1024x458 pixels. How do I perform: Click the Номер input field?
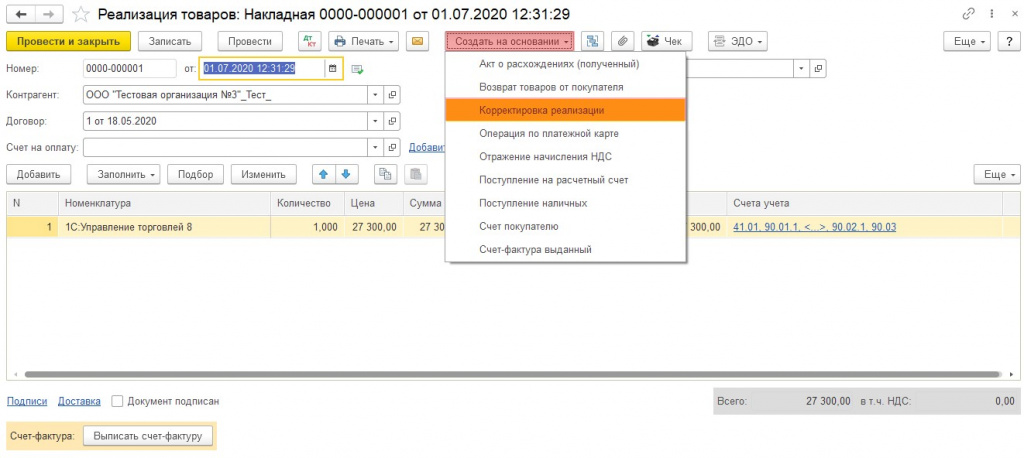click(x=129, y=69)
